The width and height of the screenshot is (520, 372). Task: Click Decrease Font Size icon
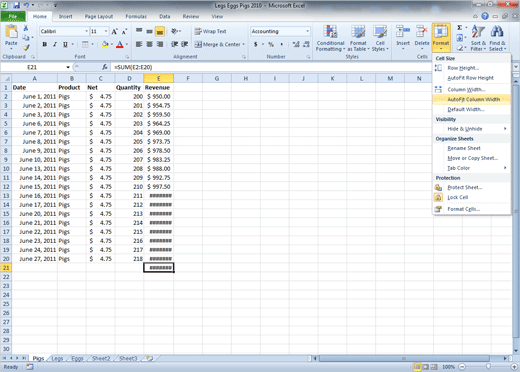click(x=124, y=32)
